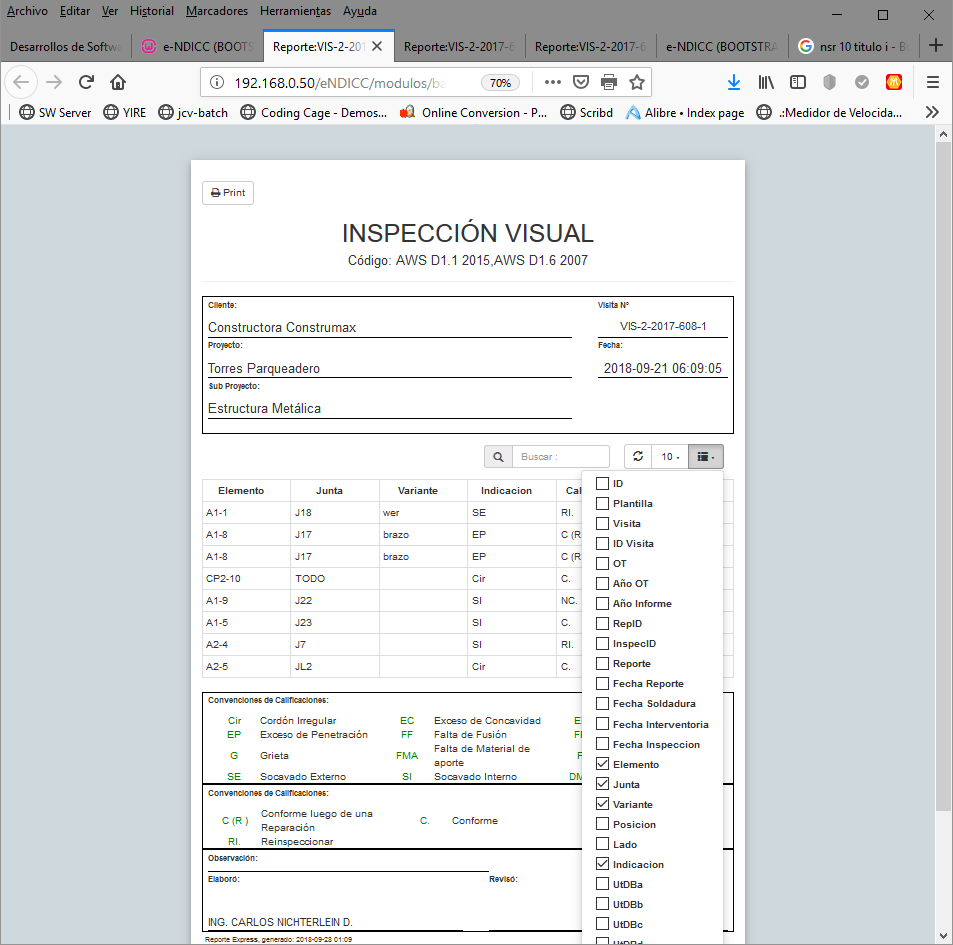Enable the Fecha Reporte column checkbox
953x945 pixels.
[x=602, y=684]
